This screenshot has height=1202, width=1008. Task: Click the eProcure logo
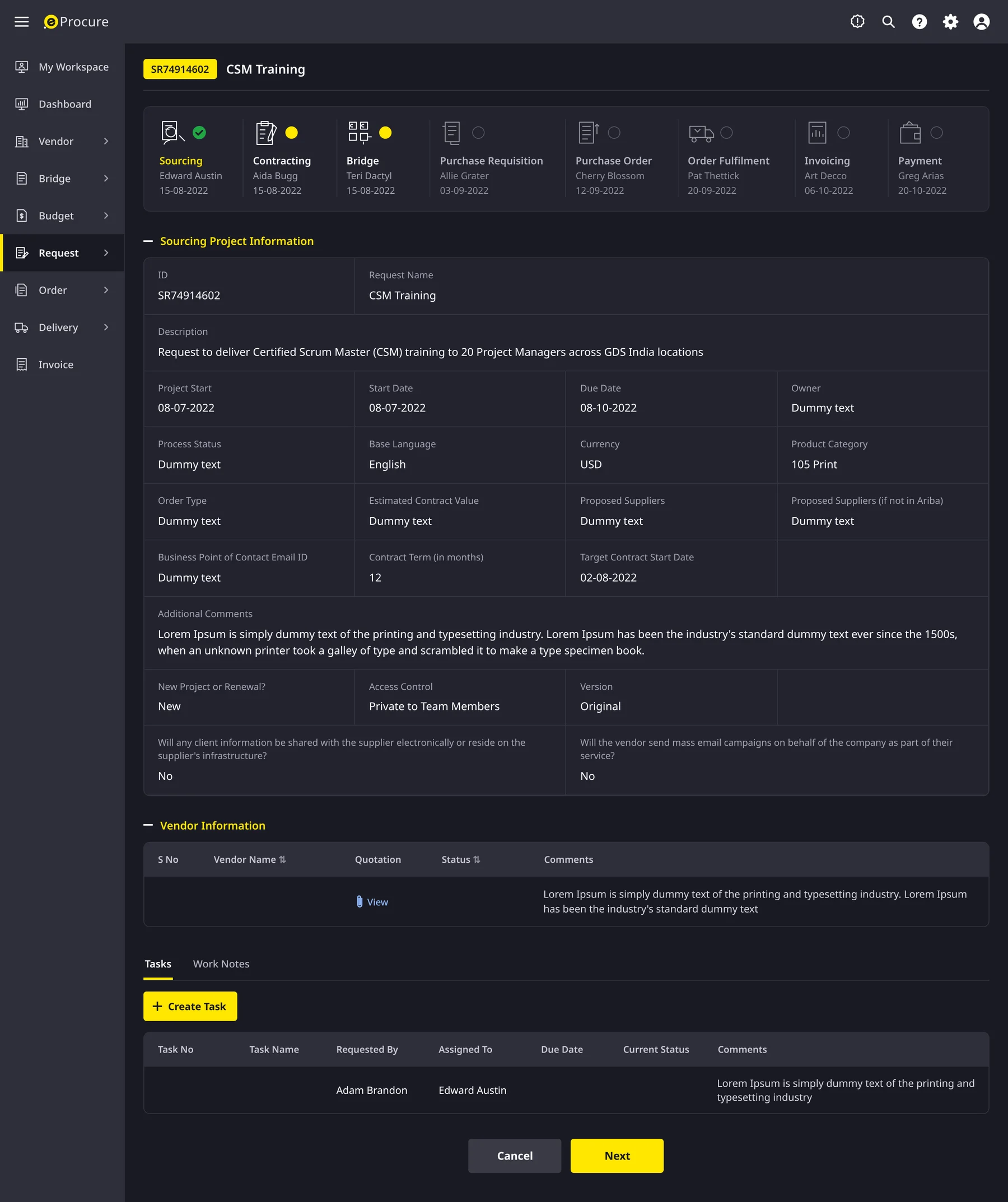pos(76,22)
